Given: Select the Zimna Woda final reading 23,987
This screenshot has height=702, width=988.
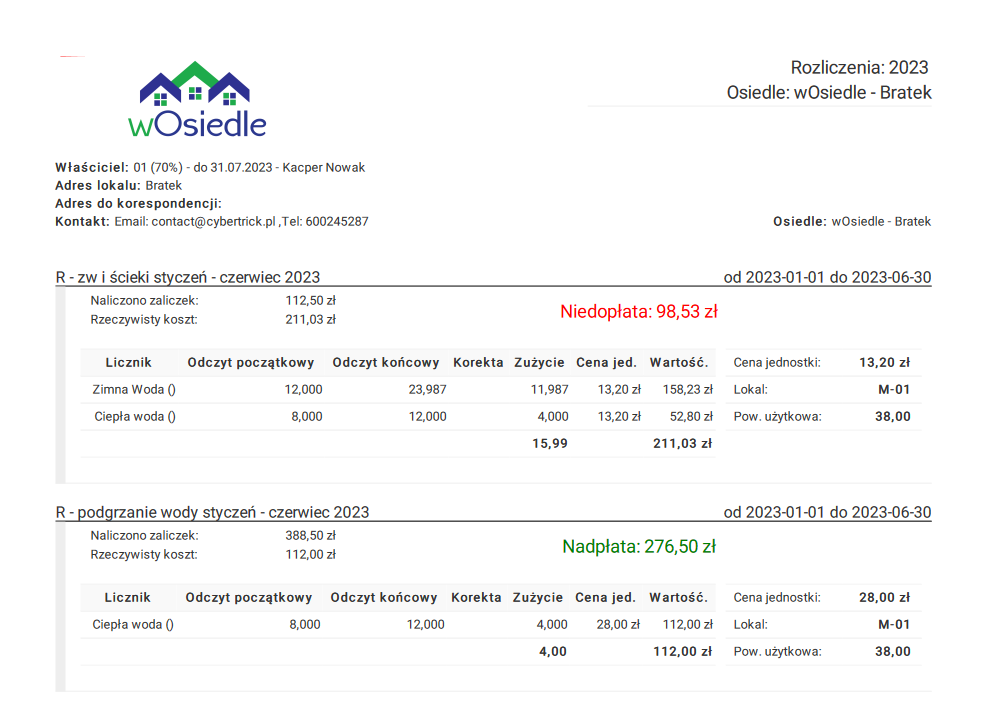Looking at the screenshot, I should pos(427,390).
